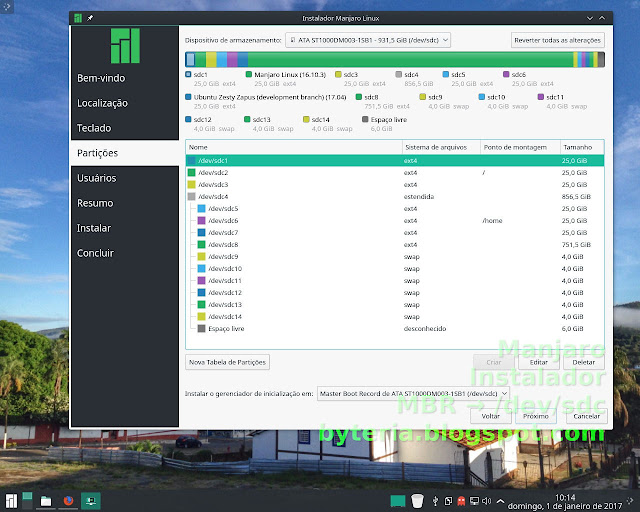Select the /dev/sdc9 swap row

395,256
